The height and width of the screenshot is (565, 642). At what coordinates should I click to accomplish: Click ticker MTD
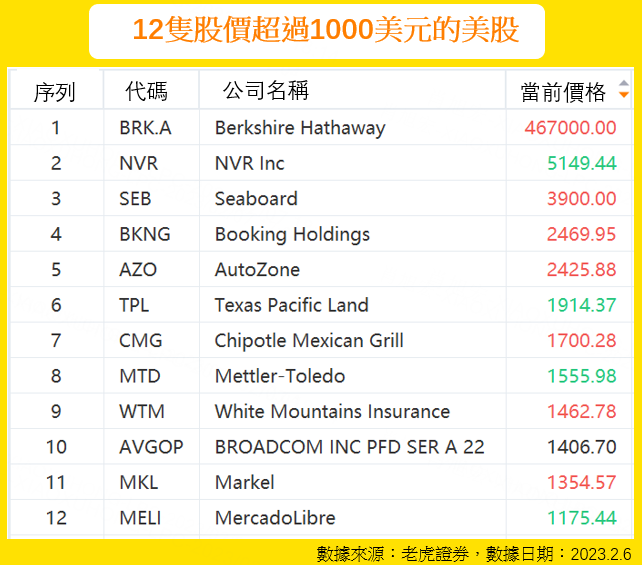tap(140, 376)
